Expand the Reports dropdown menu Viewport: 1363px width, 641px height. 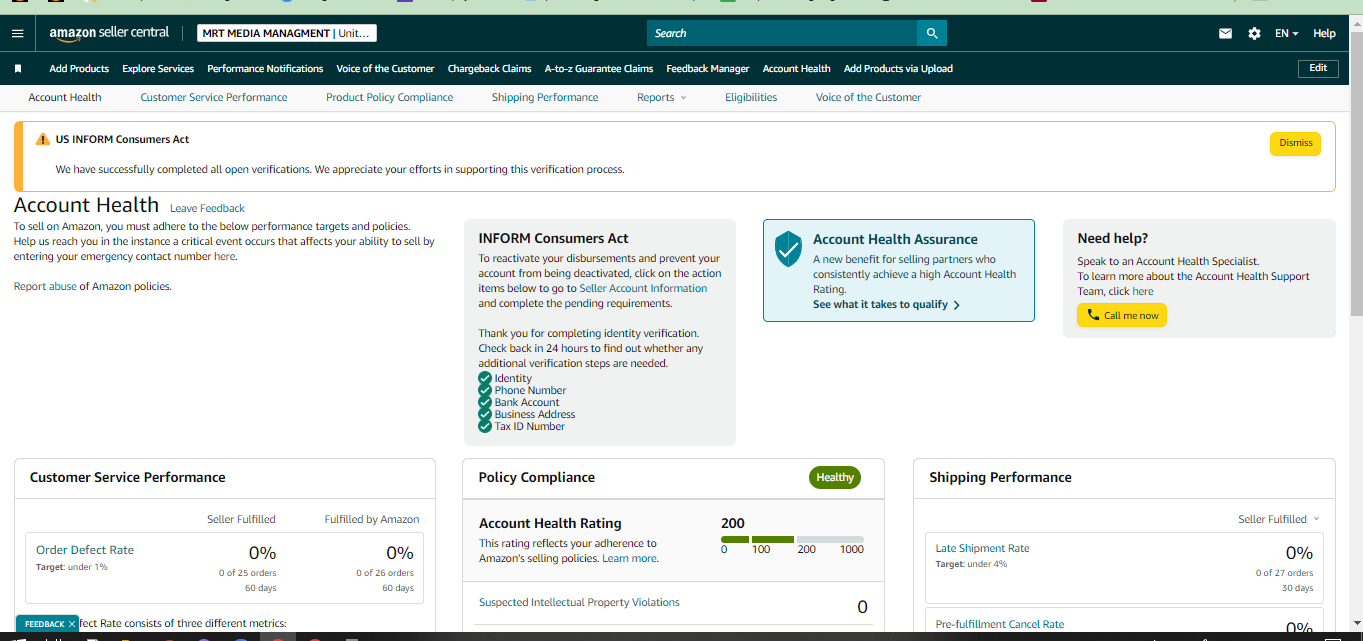click(662, 97)
